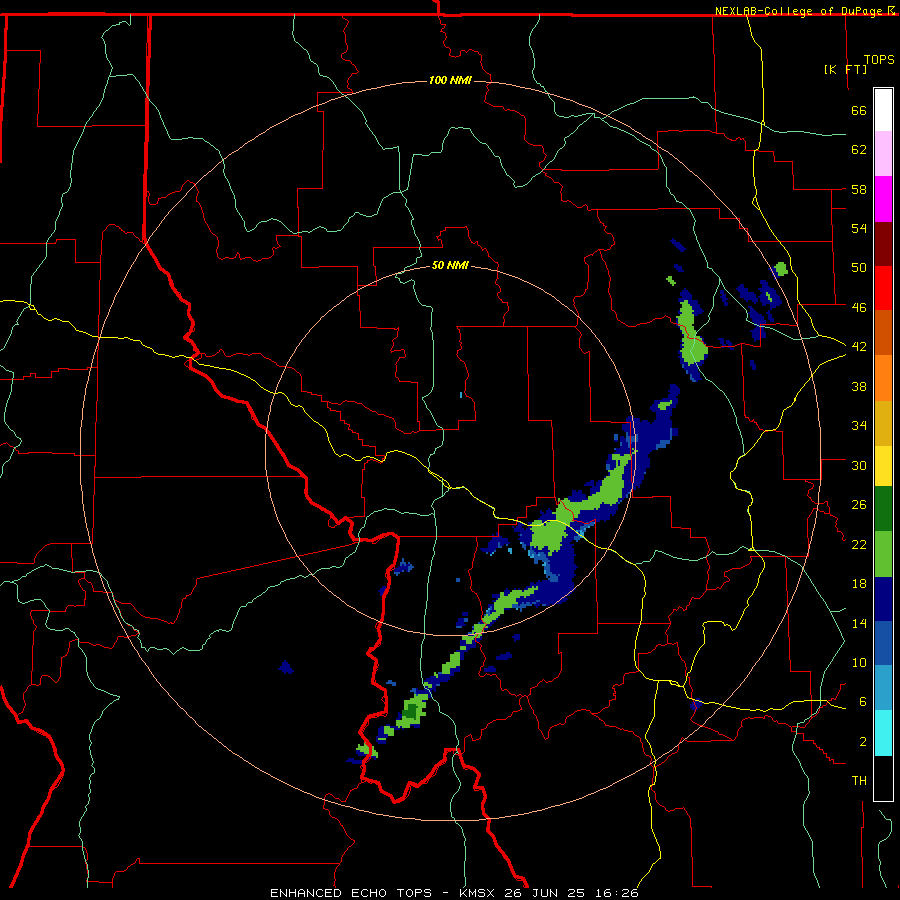The image size is (900, 900).
Task: Click the bright yellow legend swatch
Action: coord(883,465)
